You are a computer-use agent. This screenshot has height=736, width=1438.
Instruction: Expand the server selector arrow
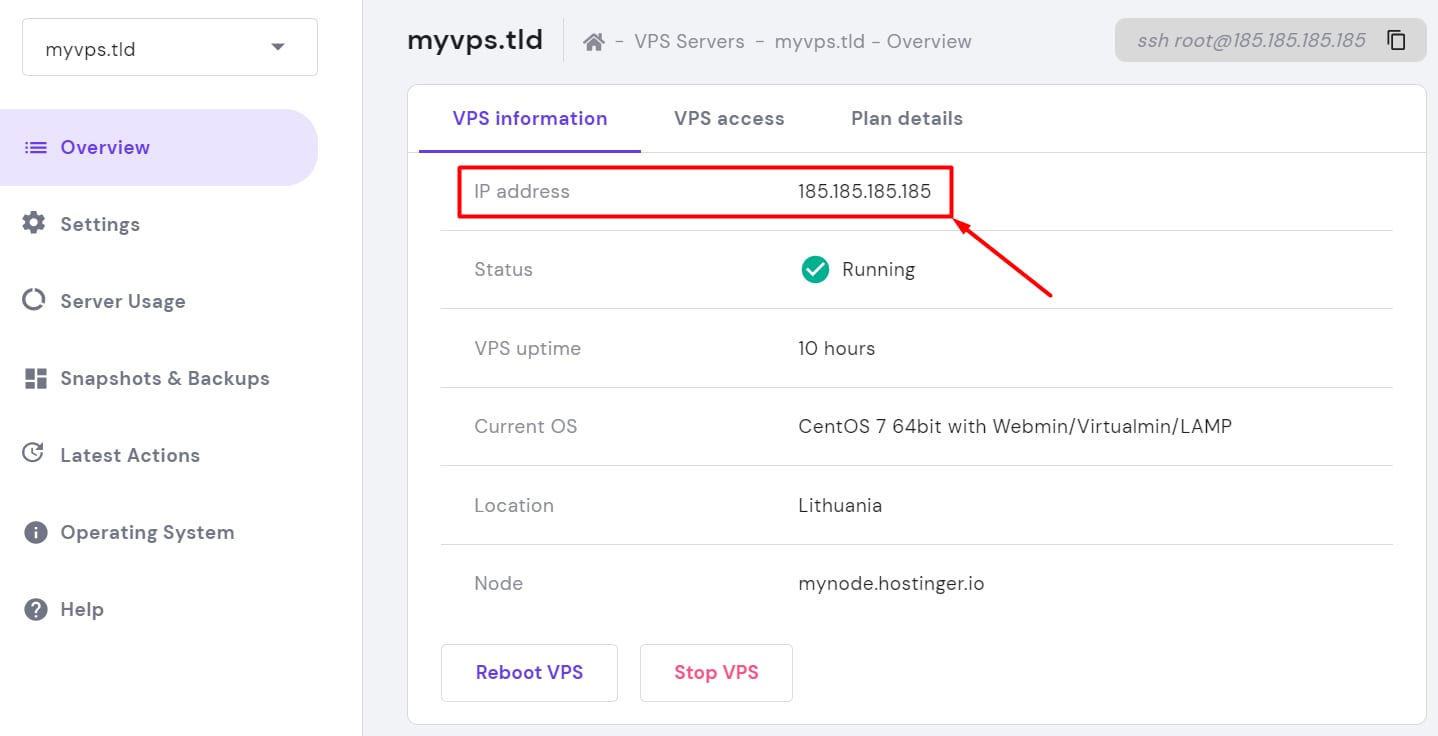[278, 48]
